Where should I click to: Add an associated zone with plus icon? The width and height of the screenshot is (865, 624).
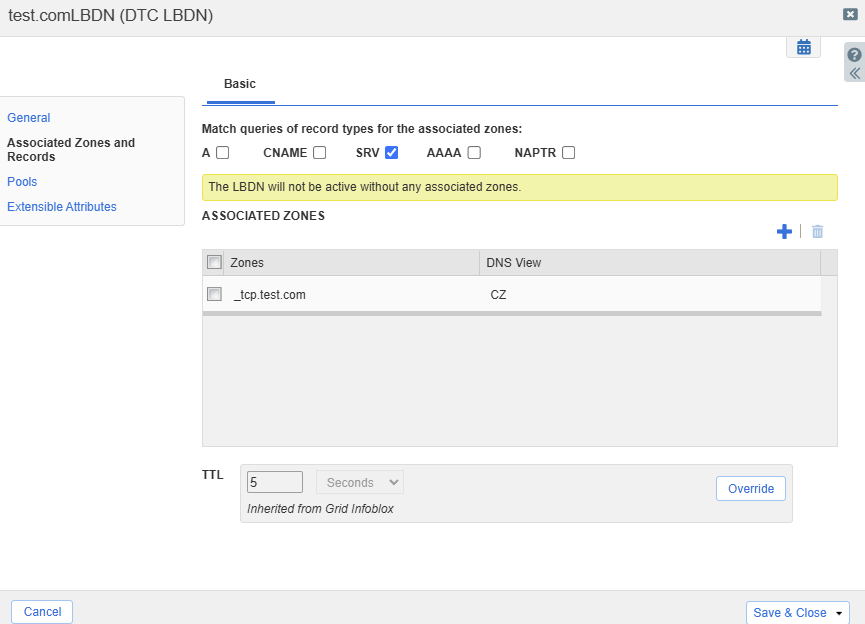coord(784,232)
